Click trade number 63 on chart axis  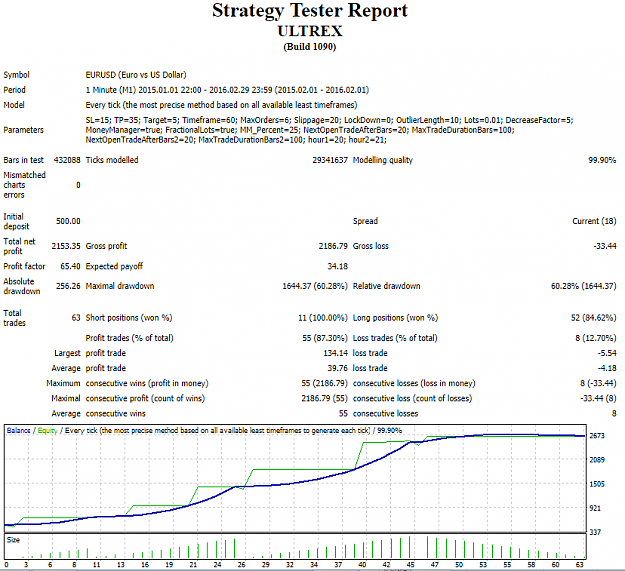click(580, 565)
